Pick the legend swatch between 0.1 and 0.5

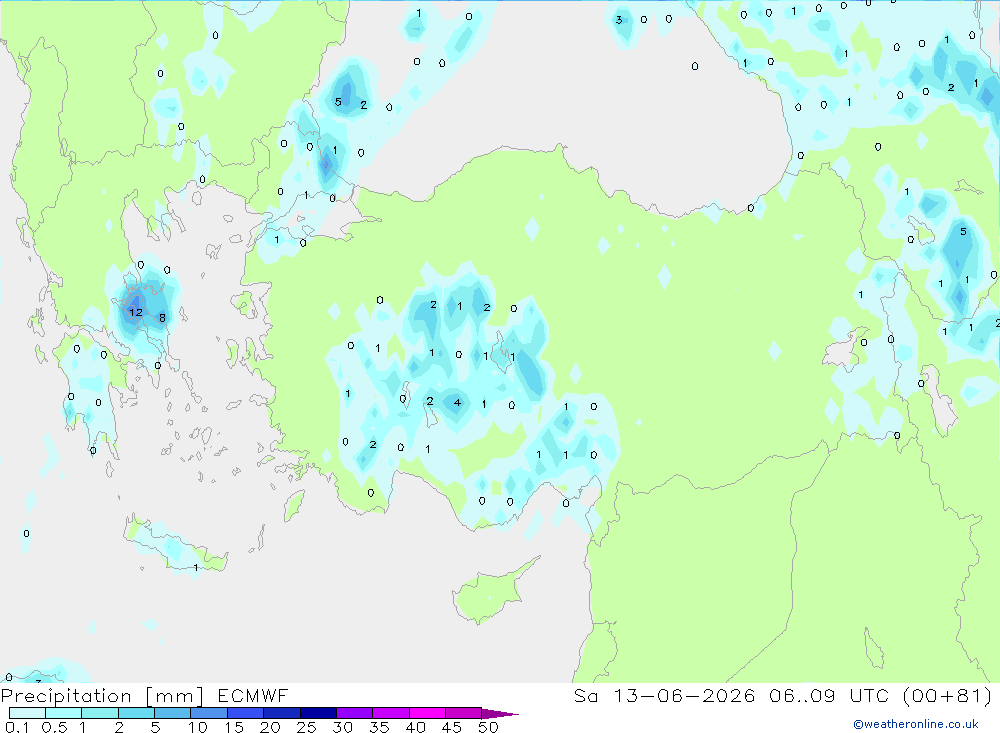pos(27,713)
